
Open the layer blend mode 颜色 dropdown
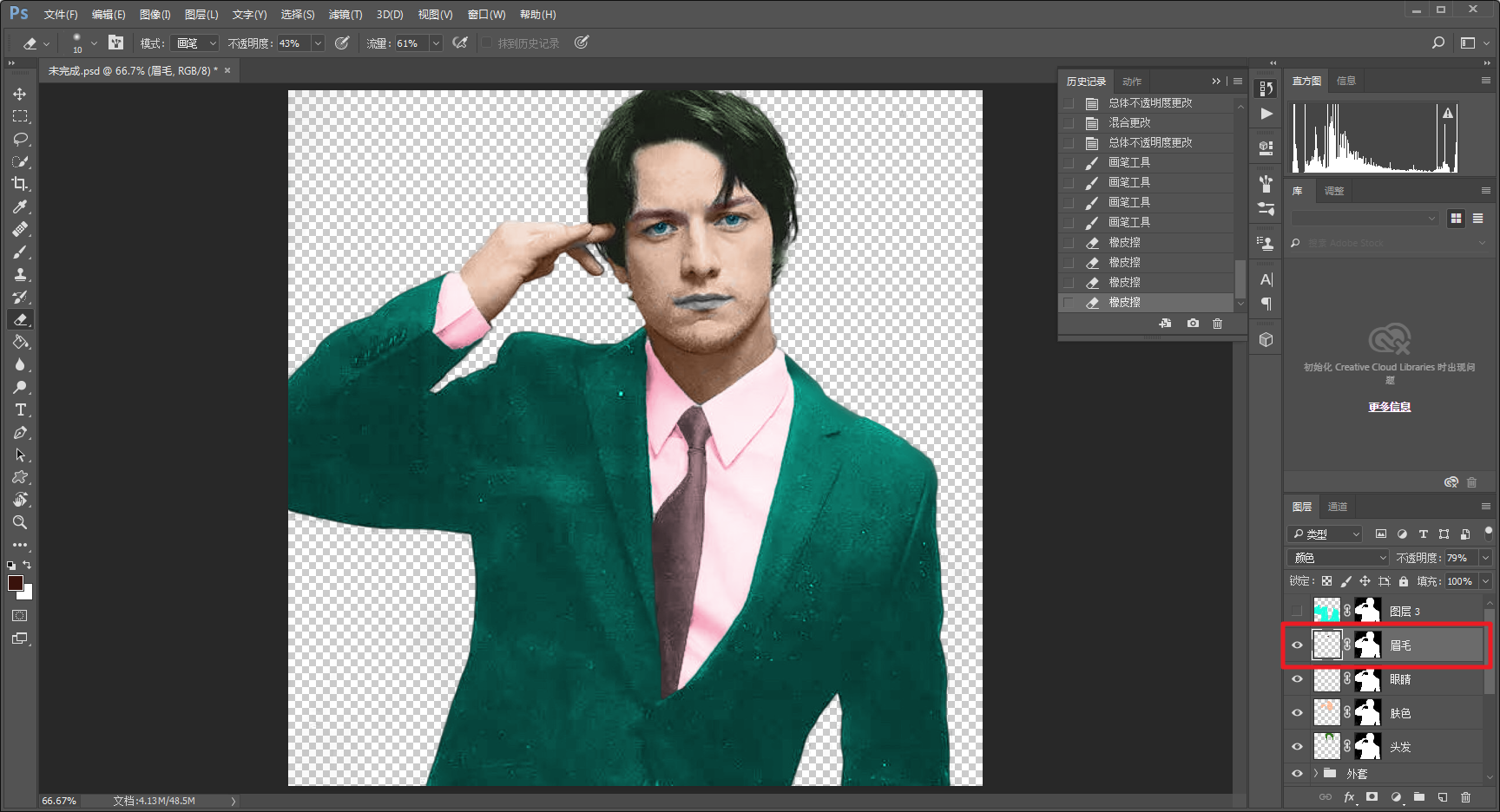coord(1339,558)
